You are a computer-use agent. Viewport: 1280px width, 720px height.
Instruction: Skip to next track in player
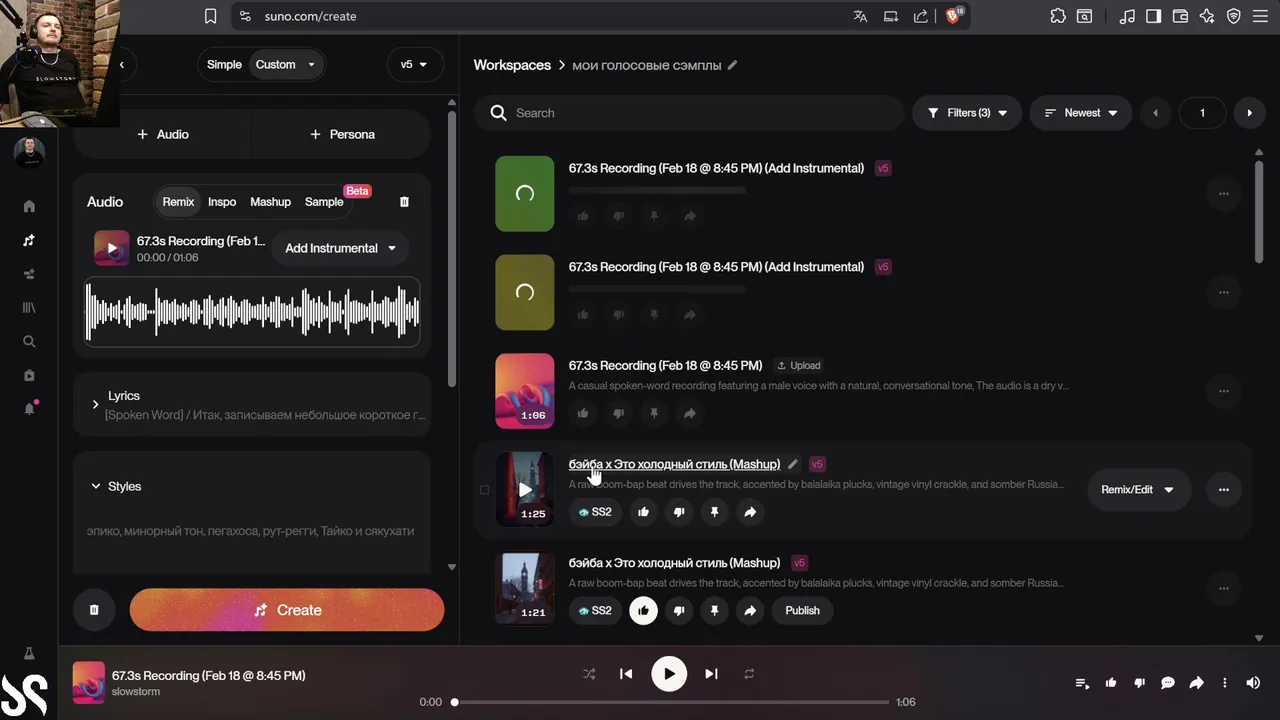711,674
